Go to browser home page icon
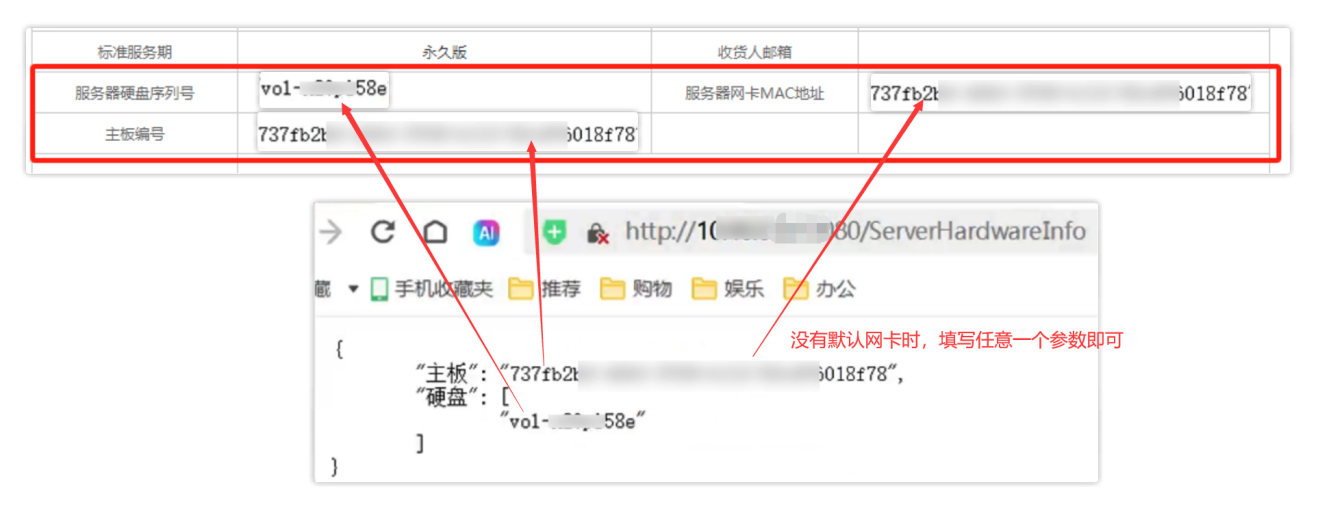This screenshot has width=1320, height=511. tap(434, 232)
